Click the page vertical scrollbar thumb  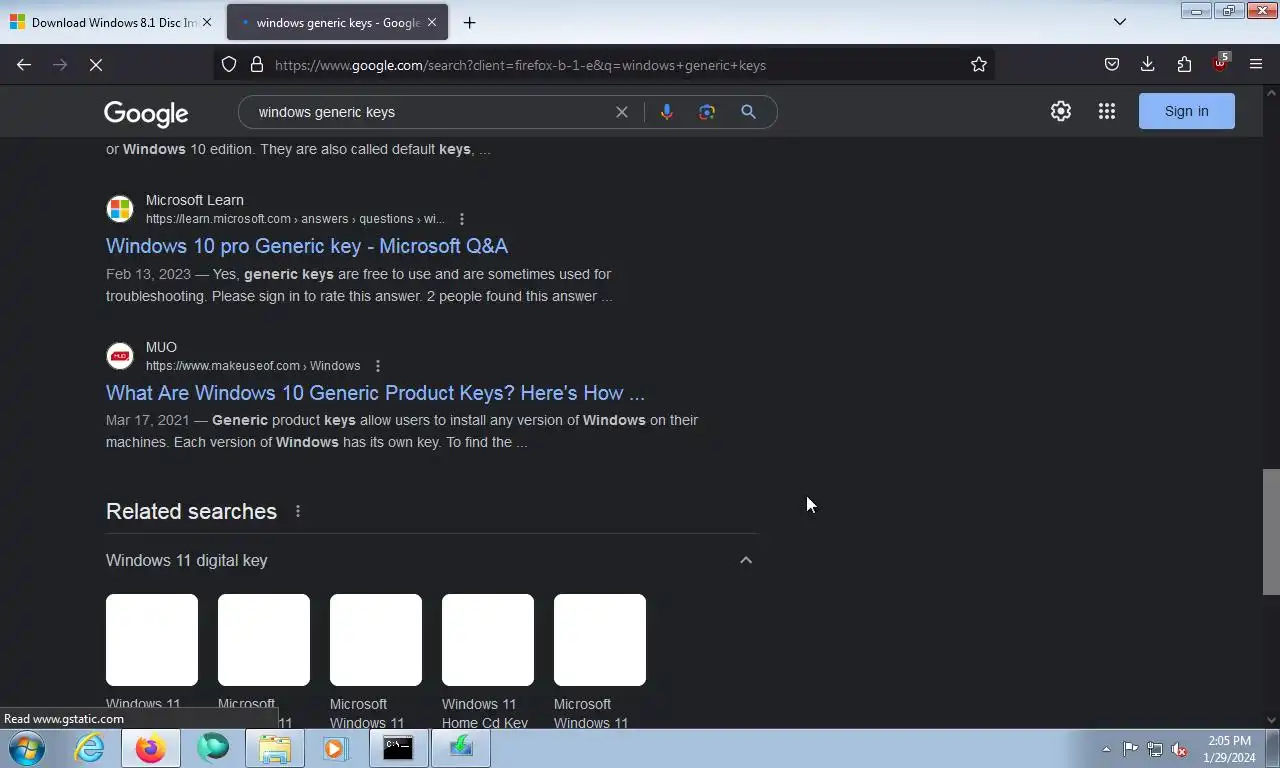1271,531
